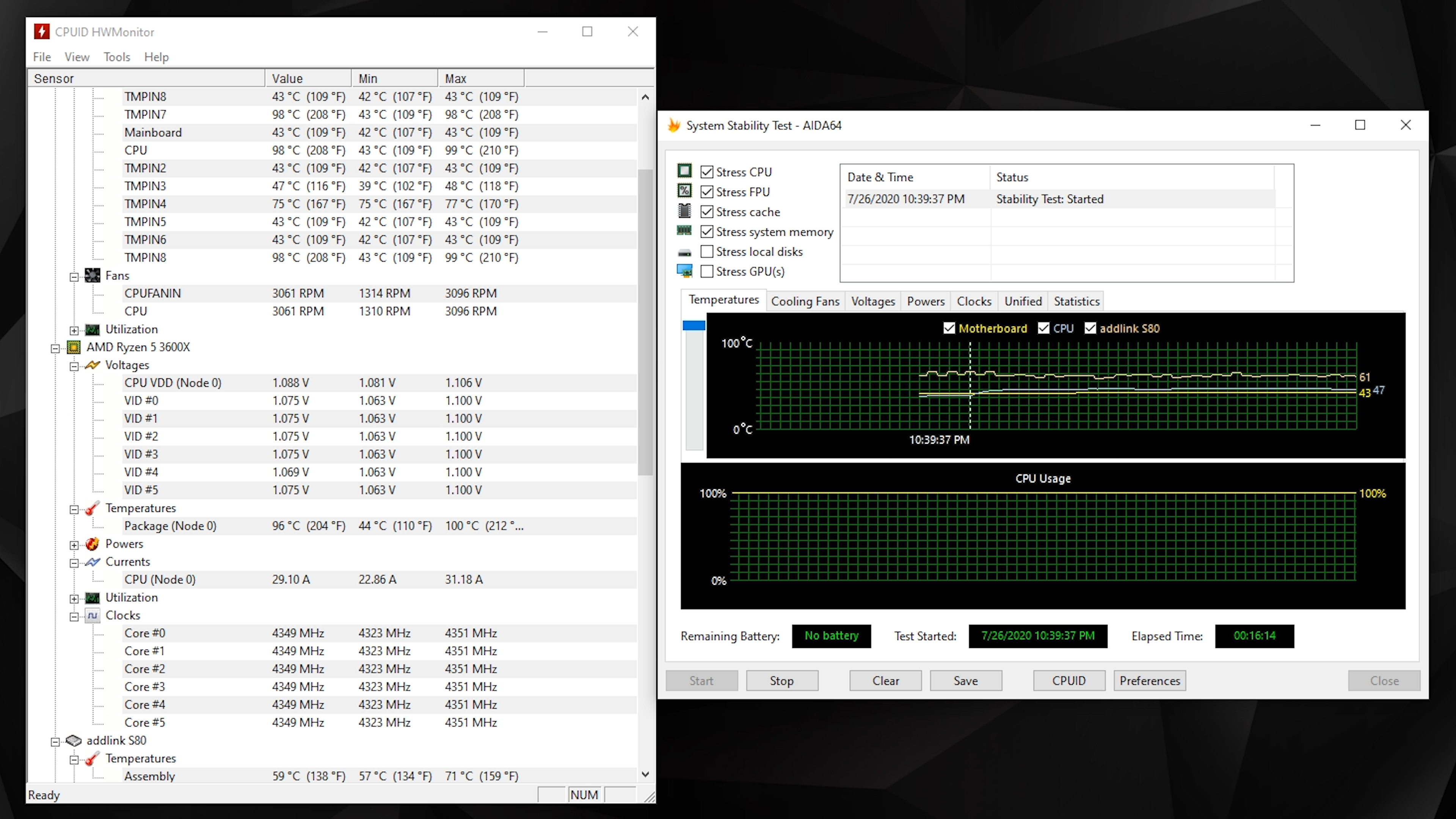Collapse the Fans tree node
The height and width of the screenshot is (819, 1456).
click(x=74, y=277)
